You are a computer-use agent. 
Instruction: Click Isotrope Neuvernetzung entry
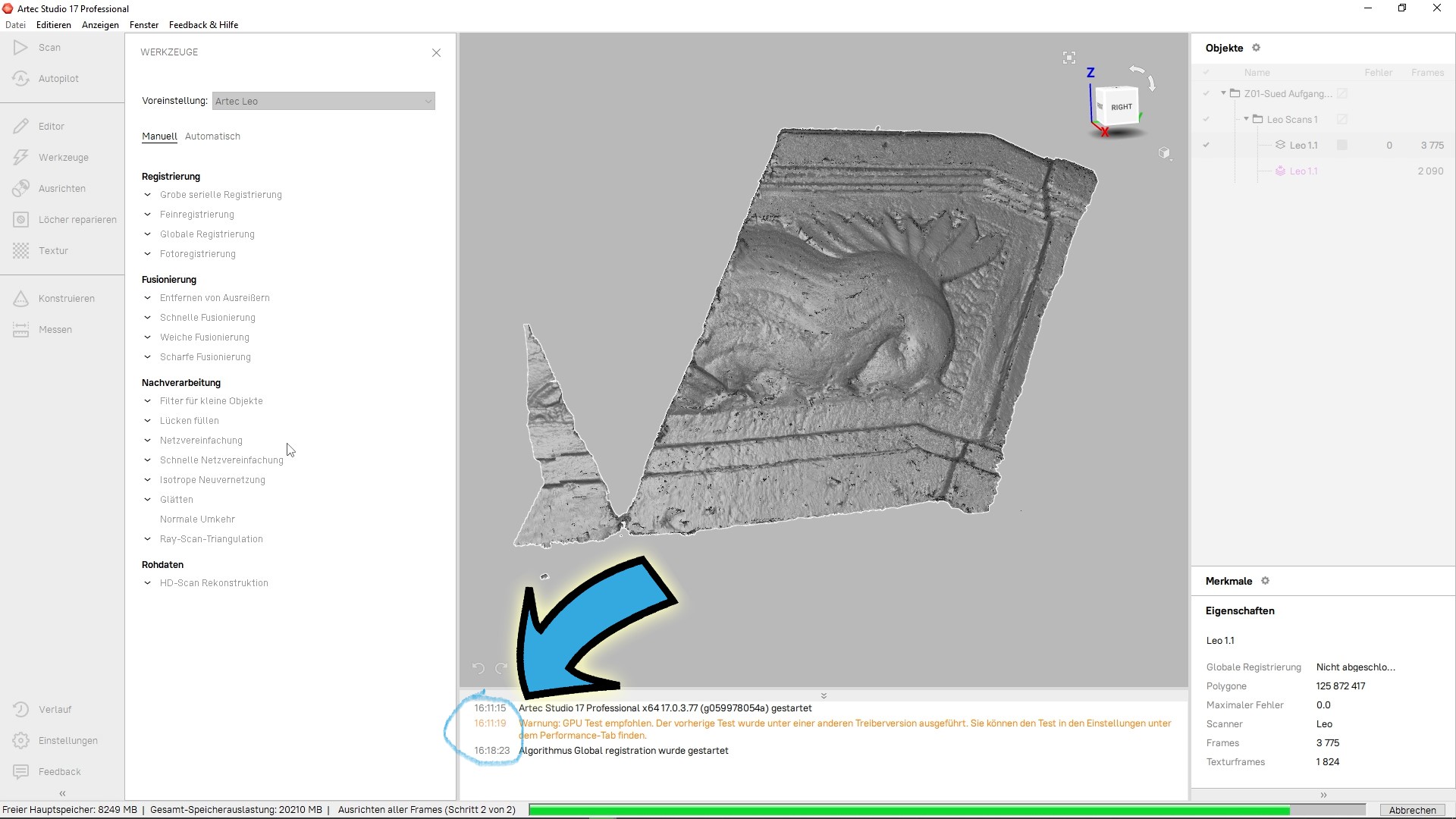coord(212,480)
